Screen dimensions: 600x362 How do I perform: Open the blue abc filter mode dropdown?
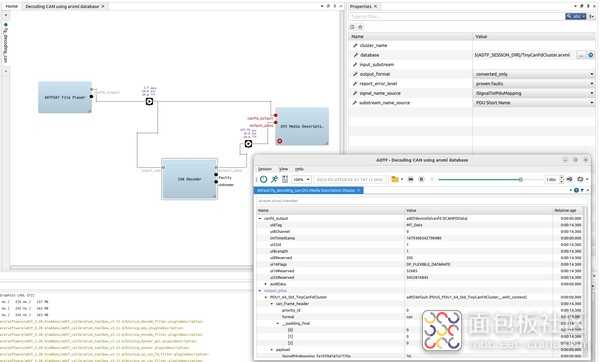point(576,16)
